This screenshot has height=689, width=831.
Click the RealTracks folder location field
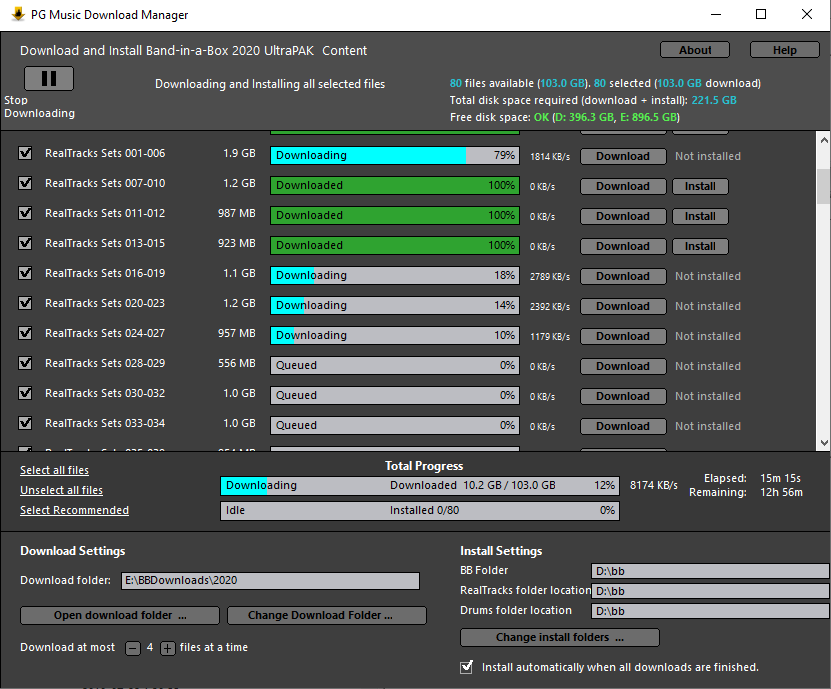pyautogui.click(x=710, y=591)
